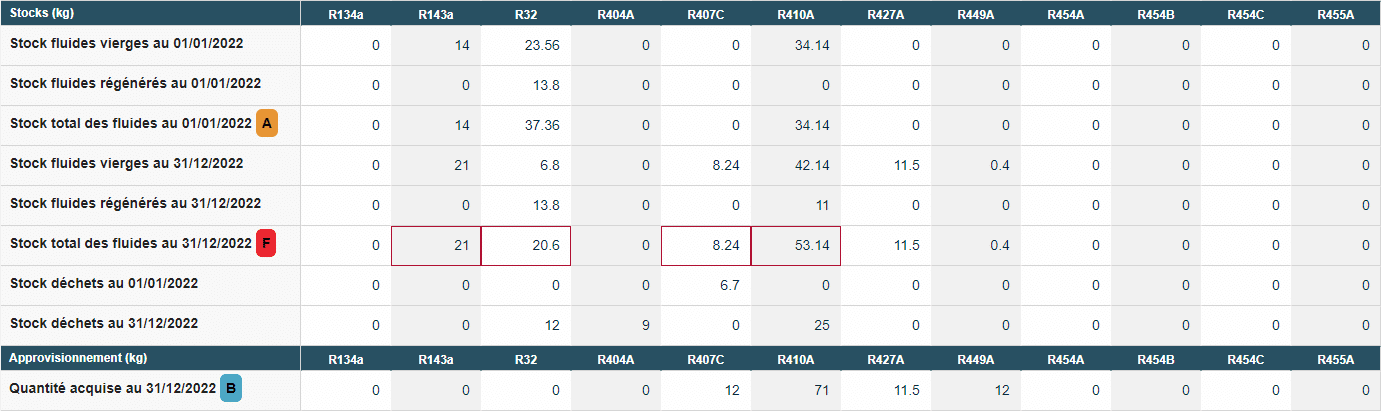Viewport: 1381px width, 411px height.
Task: Click R410A acquired quantity cell showing 71
Action: [796, 390]
